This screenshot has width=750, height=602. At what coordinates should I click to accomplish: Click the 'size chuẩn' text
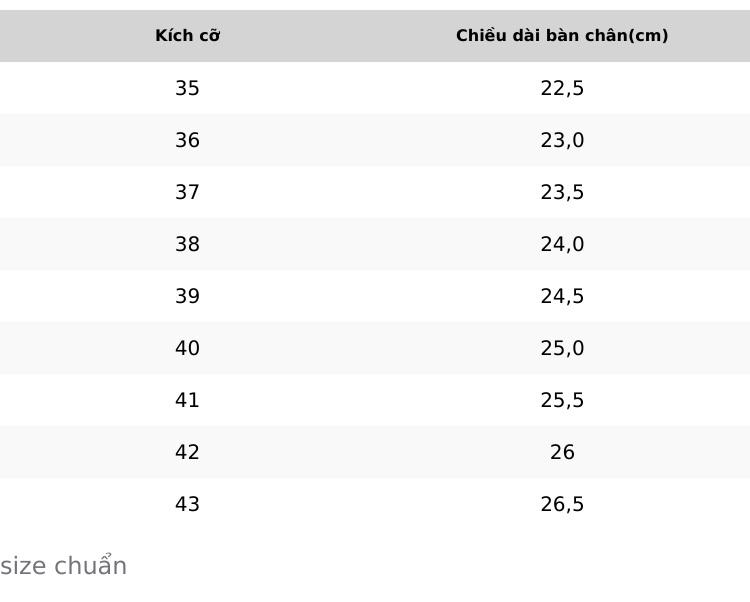tap(63, 565)
